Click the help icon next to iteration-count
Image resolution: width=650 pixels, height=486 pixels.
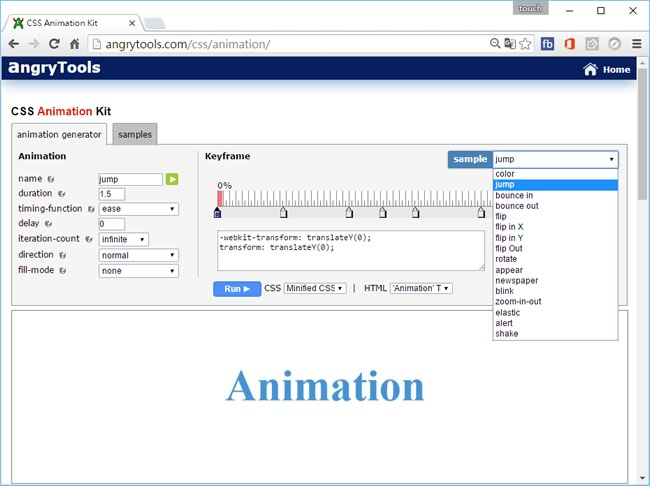tap(91, 240)
